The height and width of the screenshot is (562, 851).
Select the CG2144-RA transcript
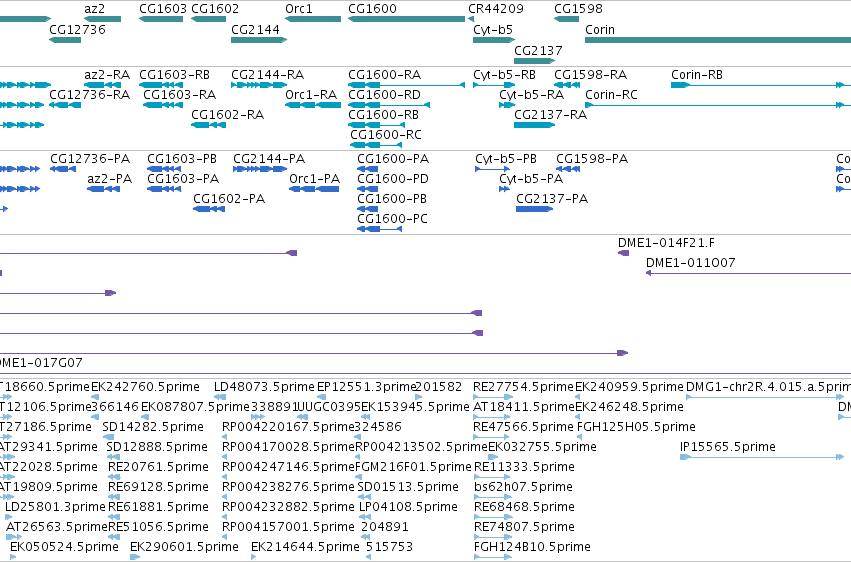tap(259, 85)
